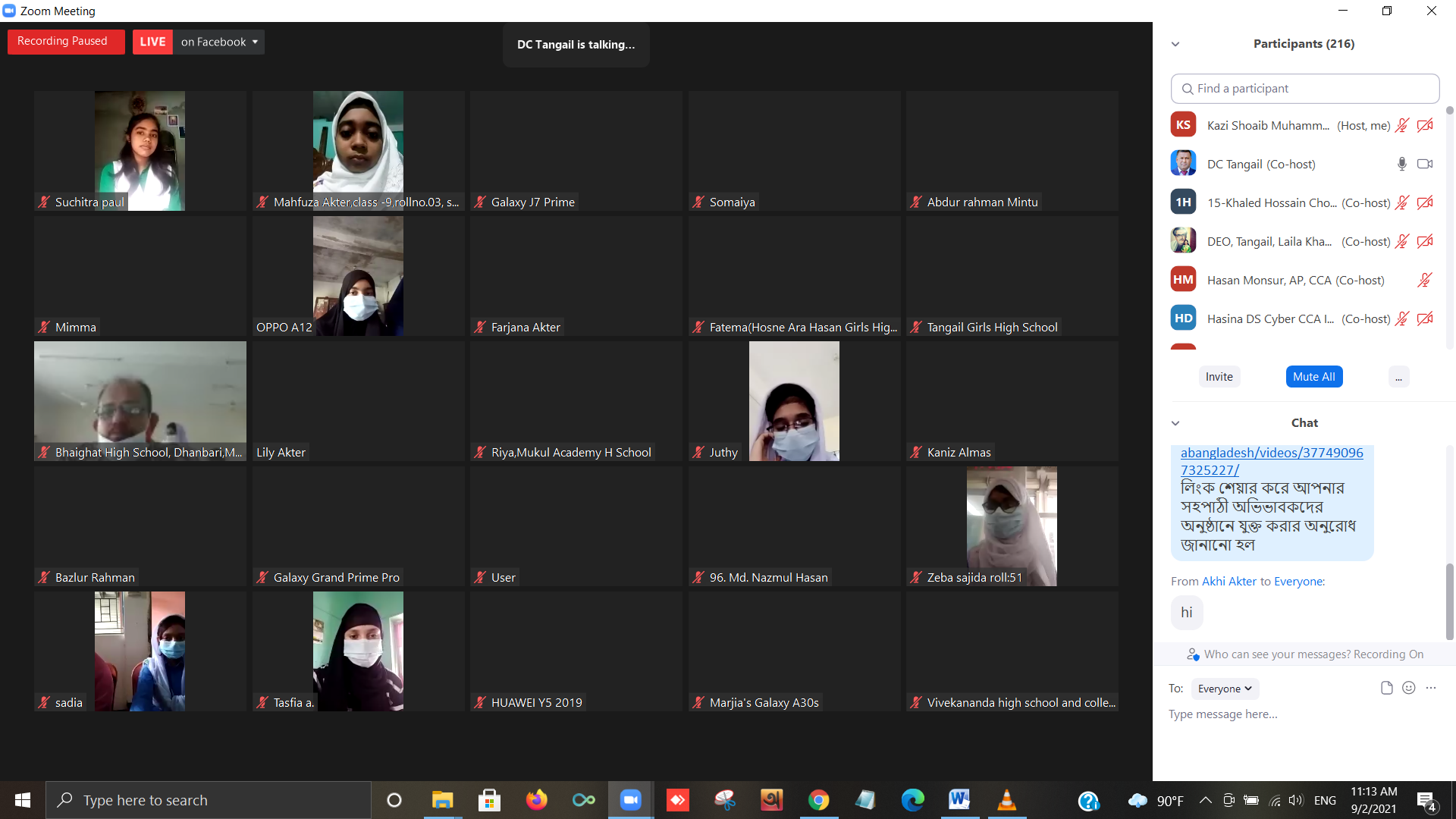Toggle Hasina DS Cyber's video-off icon

[1425, 318]
